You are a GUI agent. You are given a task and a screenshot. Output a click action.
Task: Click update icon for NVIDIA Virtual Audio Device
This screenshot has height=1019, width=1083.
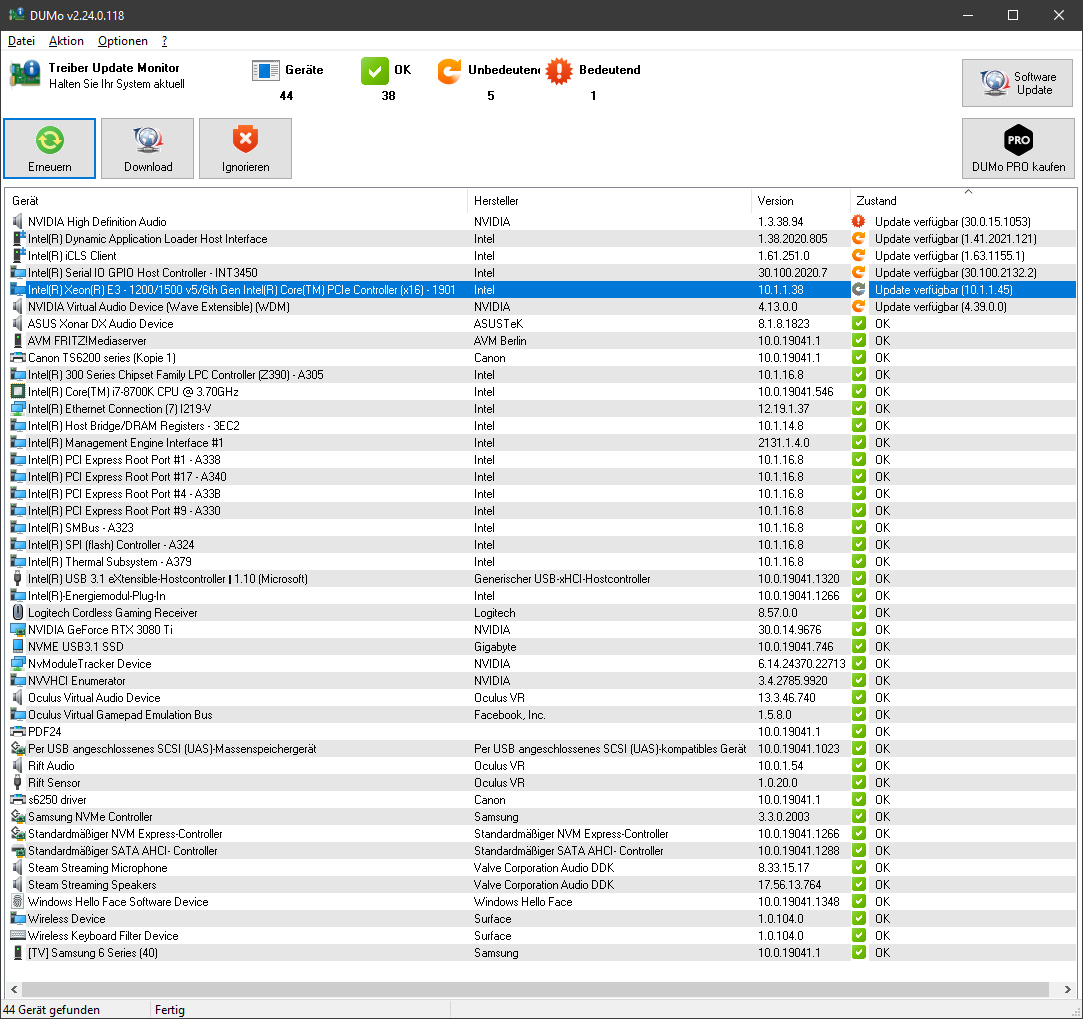(x=859, y=306)
